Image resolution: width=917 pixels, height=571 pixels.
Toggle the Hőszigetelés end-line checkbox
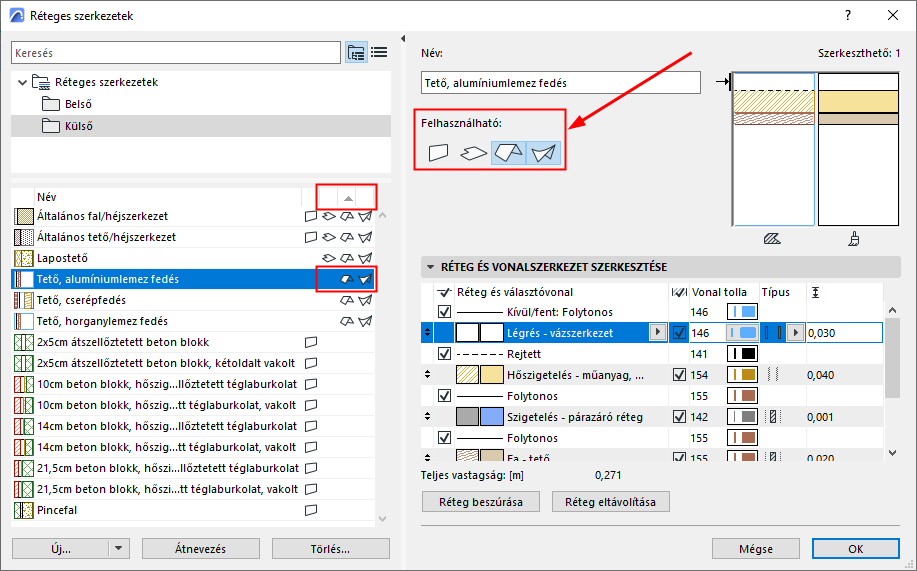point(679,375)
